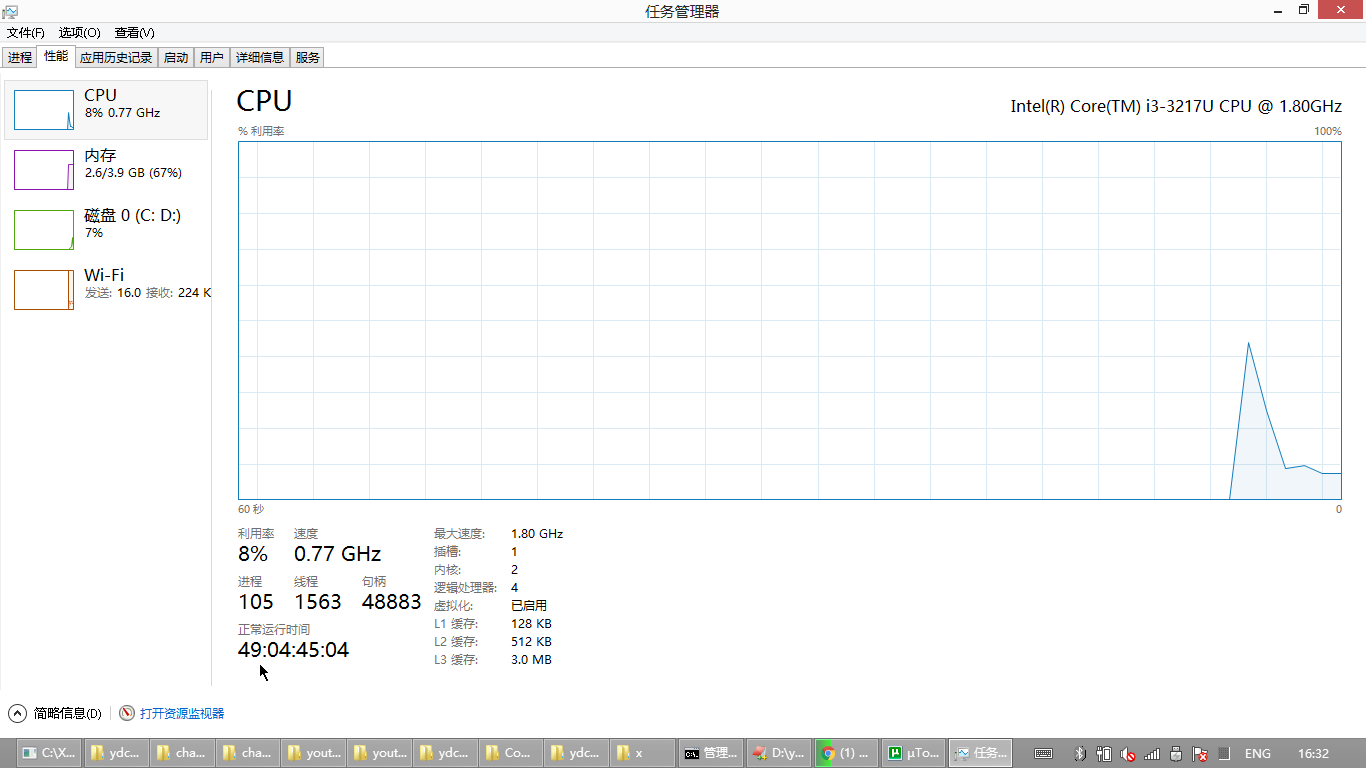The height and width of the screenshot is (768, 1366).
Task: Switch to Google Chrome on the taskbar
Action: (846, 752)
